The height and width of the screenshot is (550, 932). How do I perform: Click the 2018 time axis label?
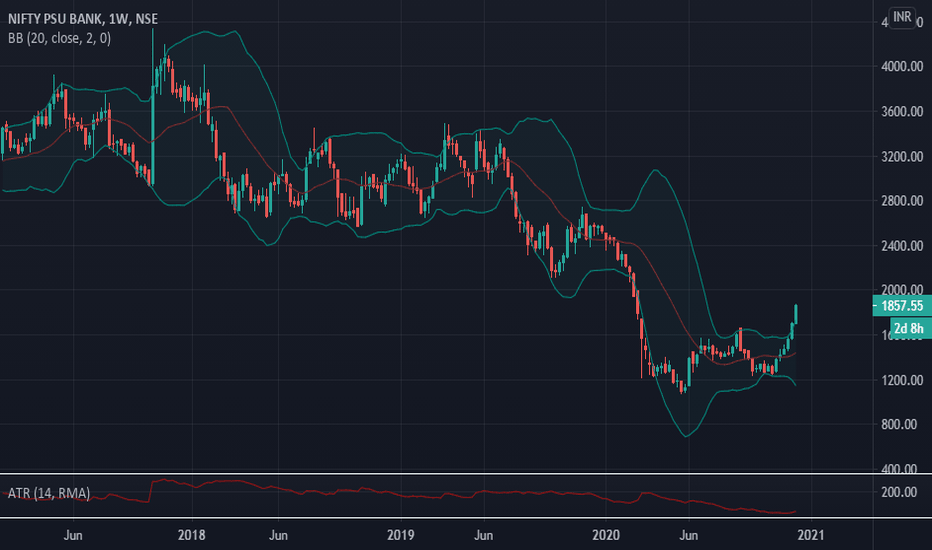(x=191, y=535)
